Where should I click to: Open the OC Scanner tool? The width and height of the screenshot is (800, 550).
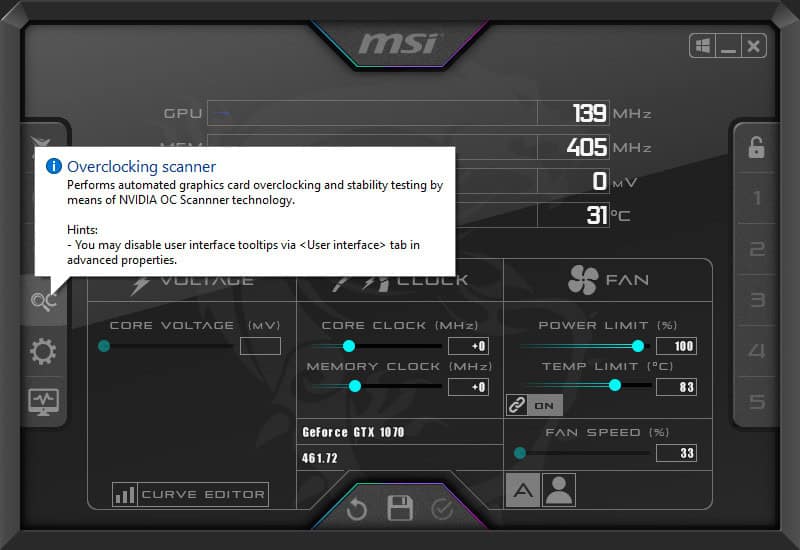43,301
